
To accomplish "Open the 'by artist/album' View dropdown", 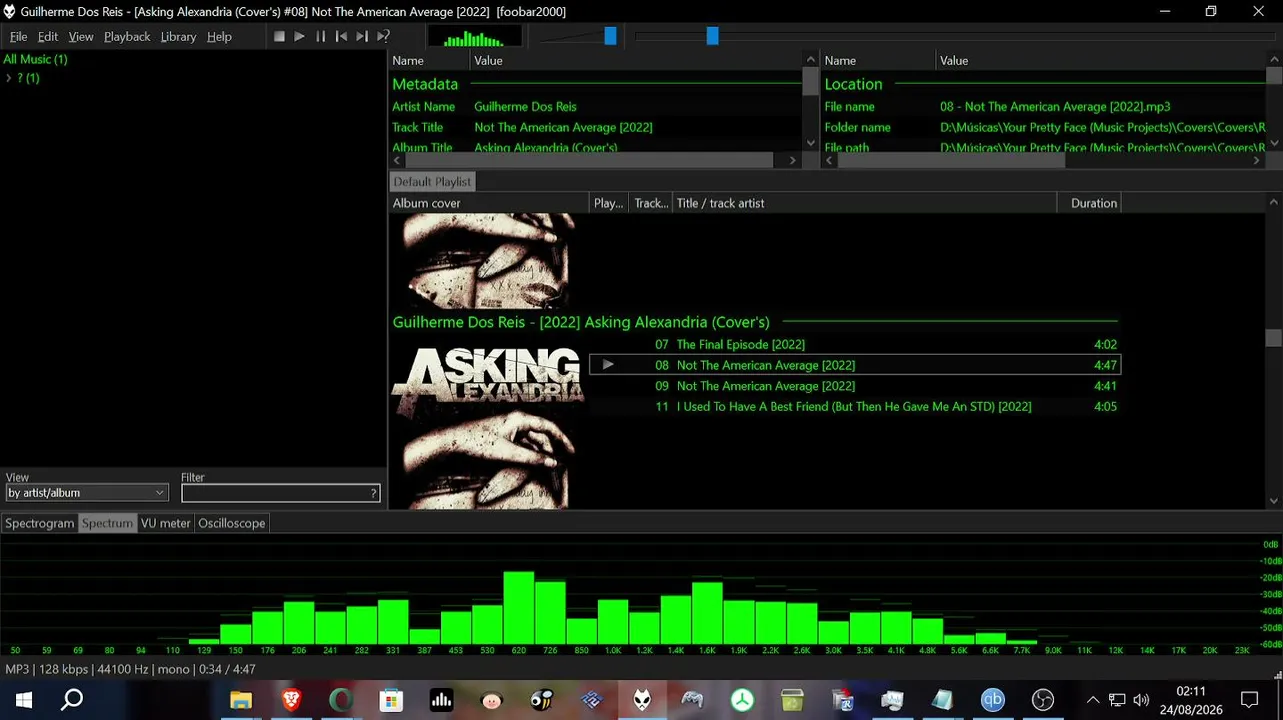I will point(87,493).
